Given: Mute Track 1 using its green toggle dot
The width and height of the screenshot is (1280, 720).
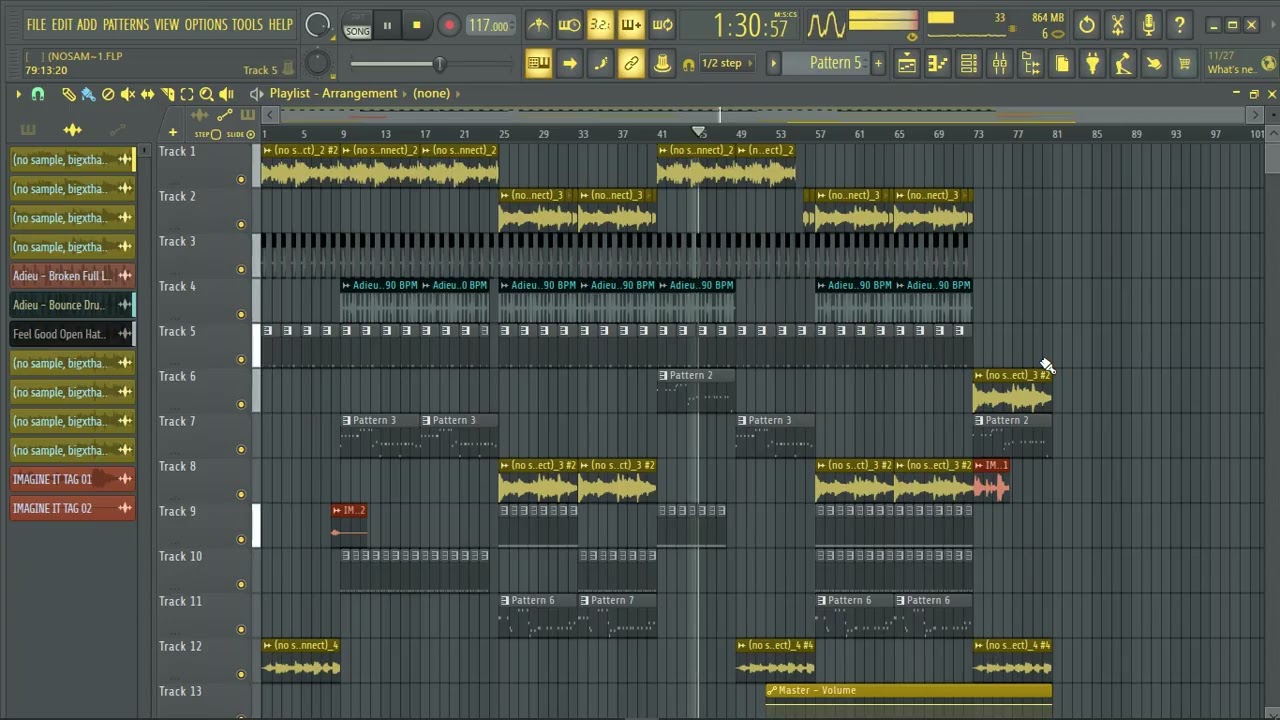Looking at the screenshot, I should click(241, 180).
